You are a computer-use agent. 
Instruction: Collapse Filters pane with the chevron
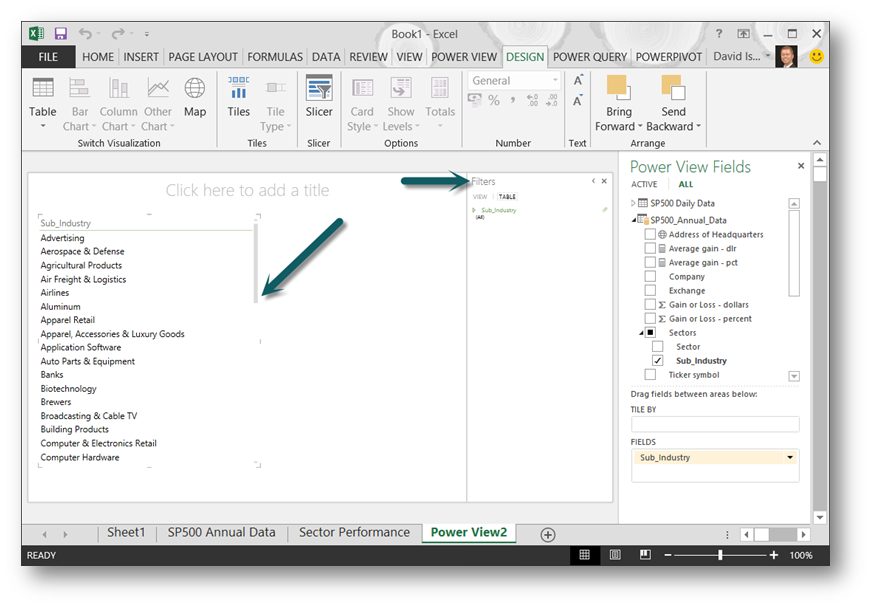[x=593, y=181]
